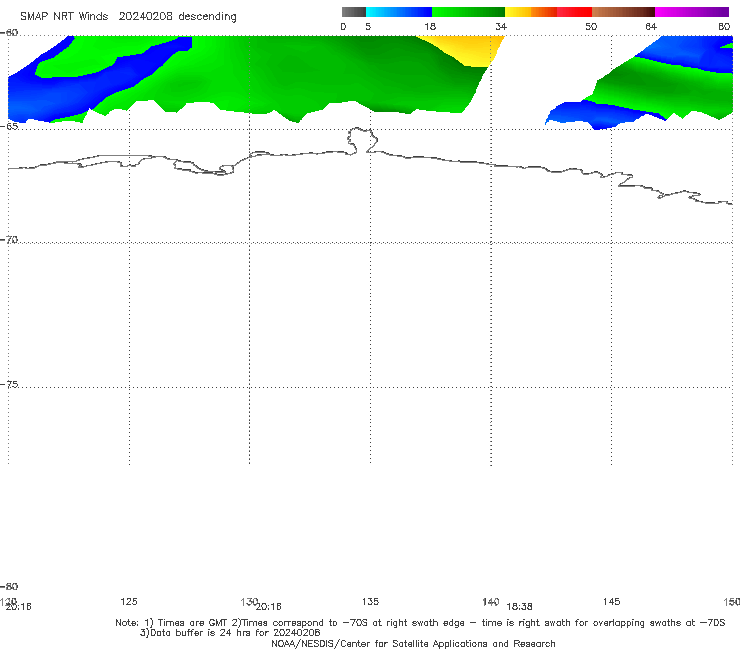Click the blue wind band near longitude 125

click(x=94, y=83)
